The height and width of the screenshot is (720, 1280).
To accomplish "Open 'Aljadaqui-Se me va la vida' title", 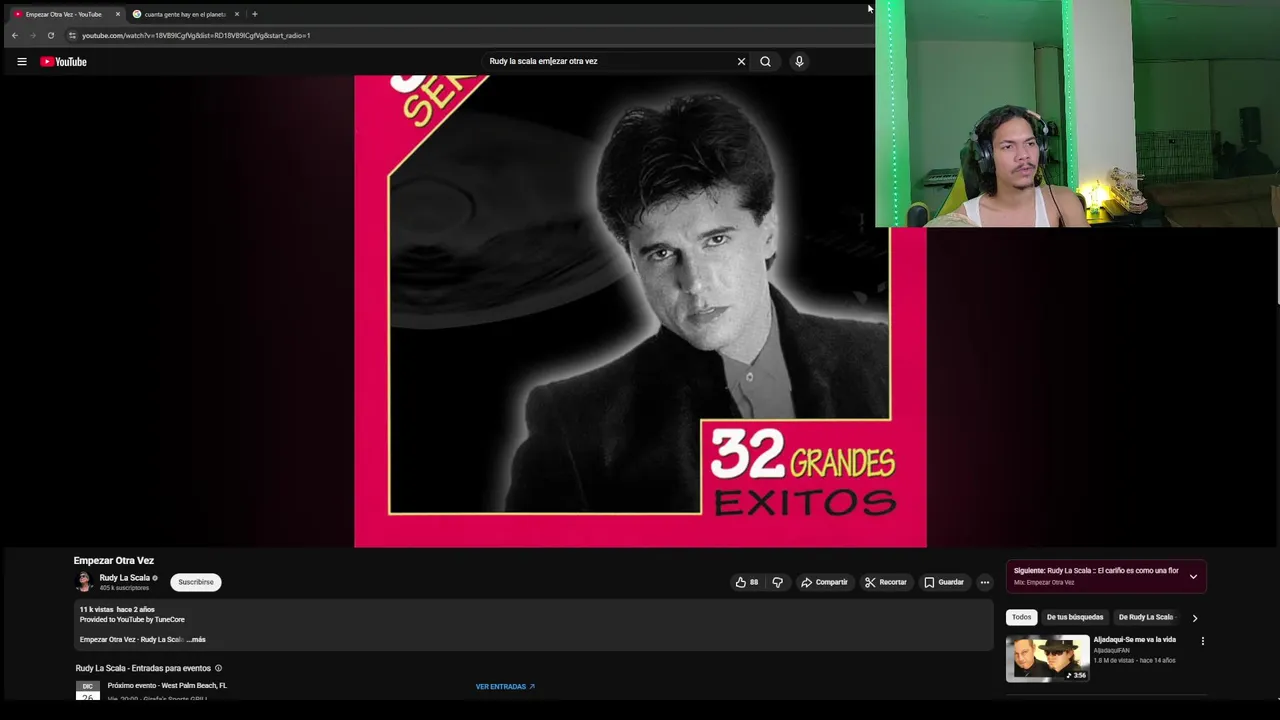I will click(x=1134, y=640).
